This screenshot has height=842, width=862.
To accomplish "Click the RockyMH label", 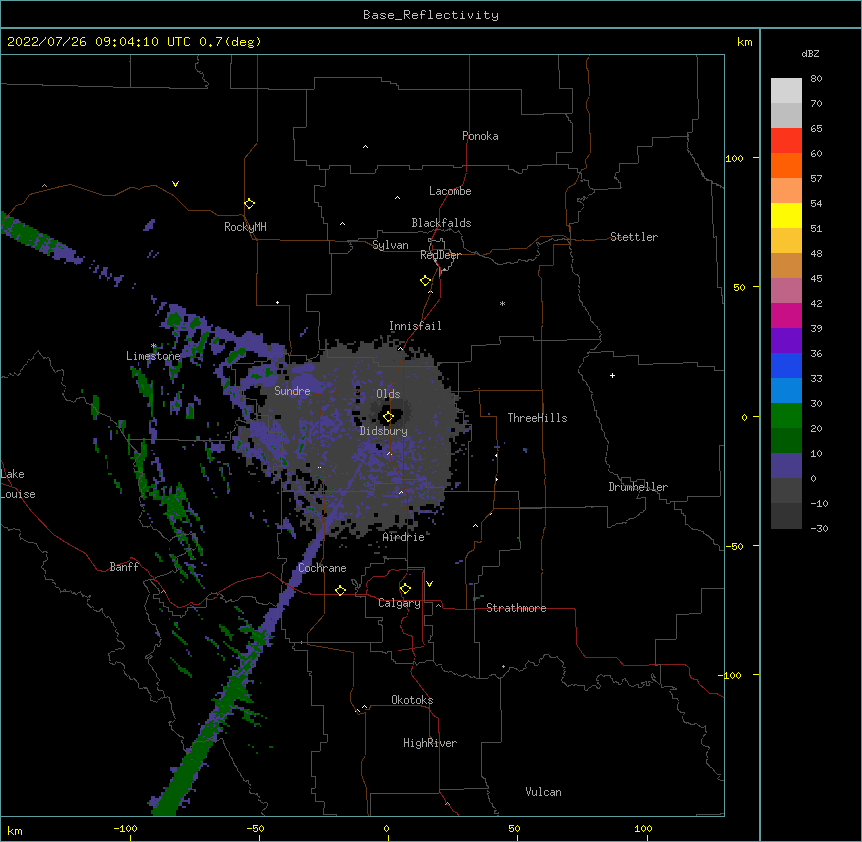I will [x=245, y=227].
